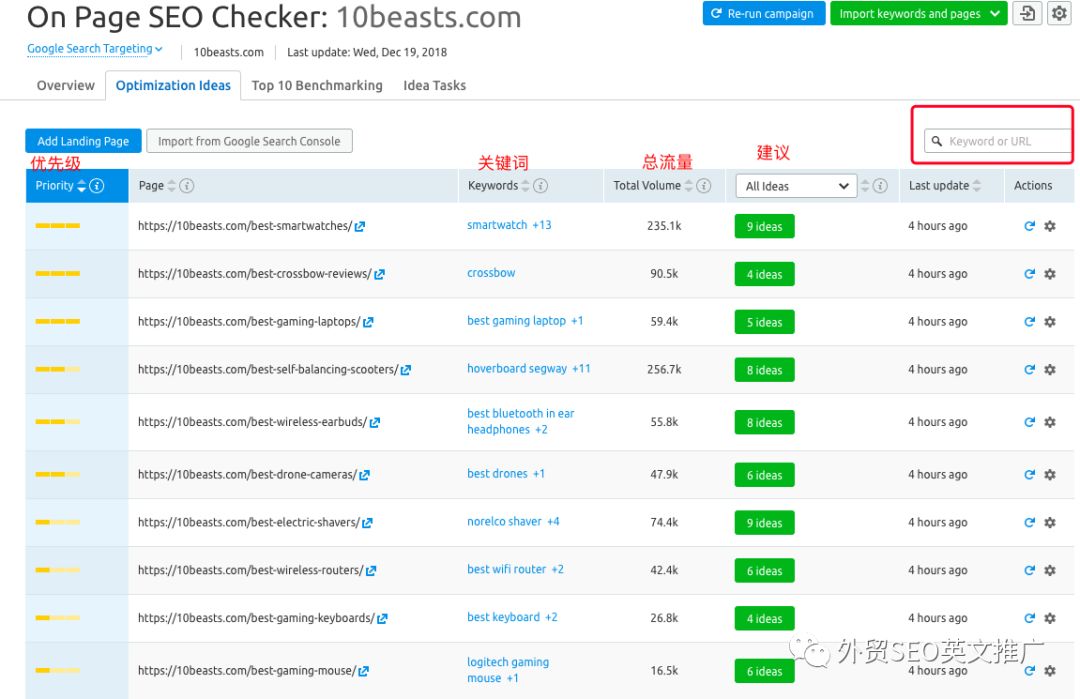The width and height of the screenshot is (1080, 699).
Task: Sort by Total Volume arrows
Action: point(688,186)
